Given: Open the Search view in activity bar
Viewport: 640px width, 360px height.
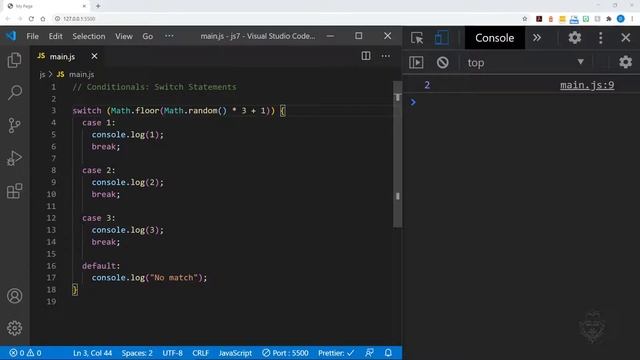Looking at the screenshot, I should coord(15,93).
